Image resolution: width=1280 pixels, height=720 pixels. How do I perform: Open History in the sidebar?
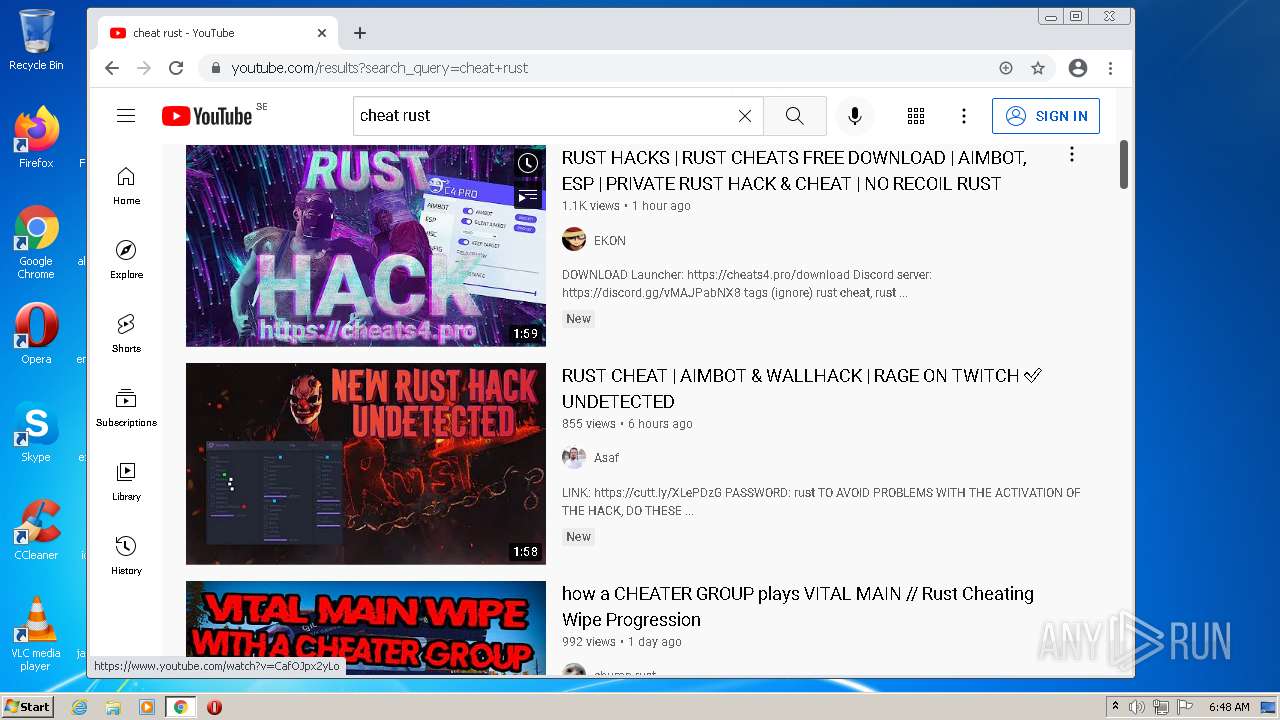[126, 556]
